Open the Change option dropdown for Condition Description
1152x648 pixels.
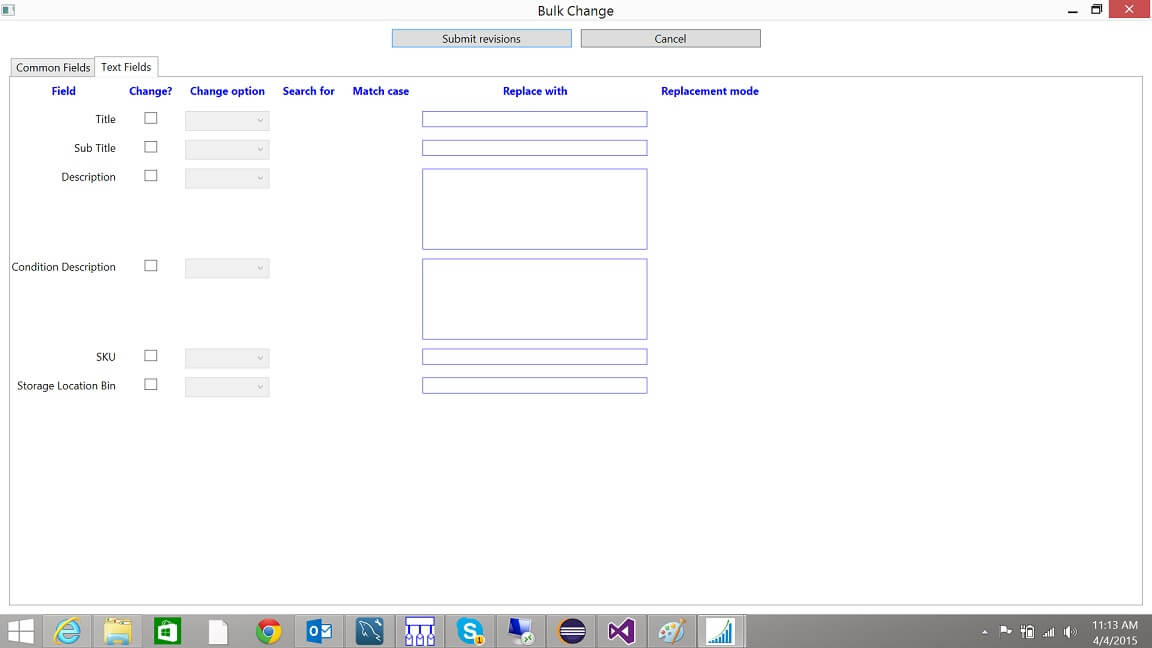coord(227,267)
